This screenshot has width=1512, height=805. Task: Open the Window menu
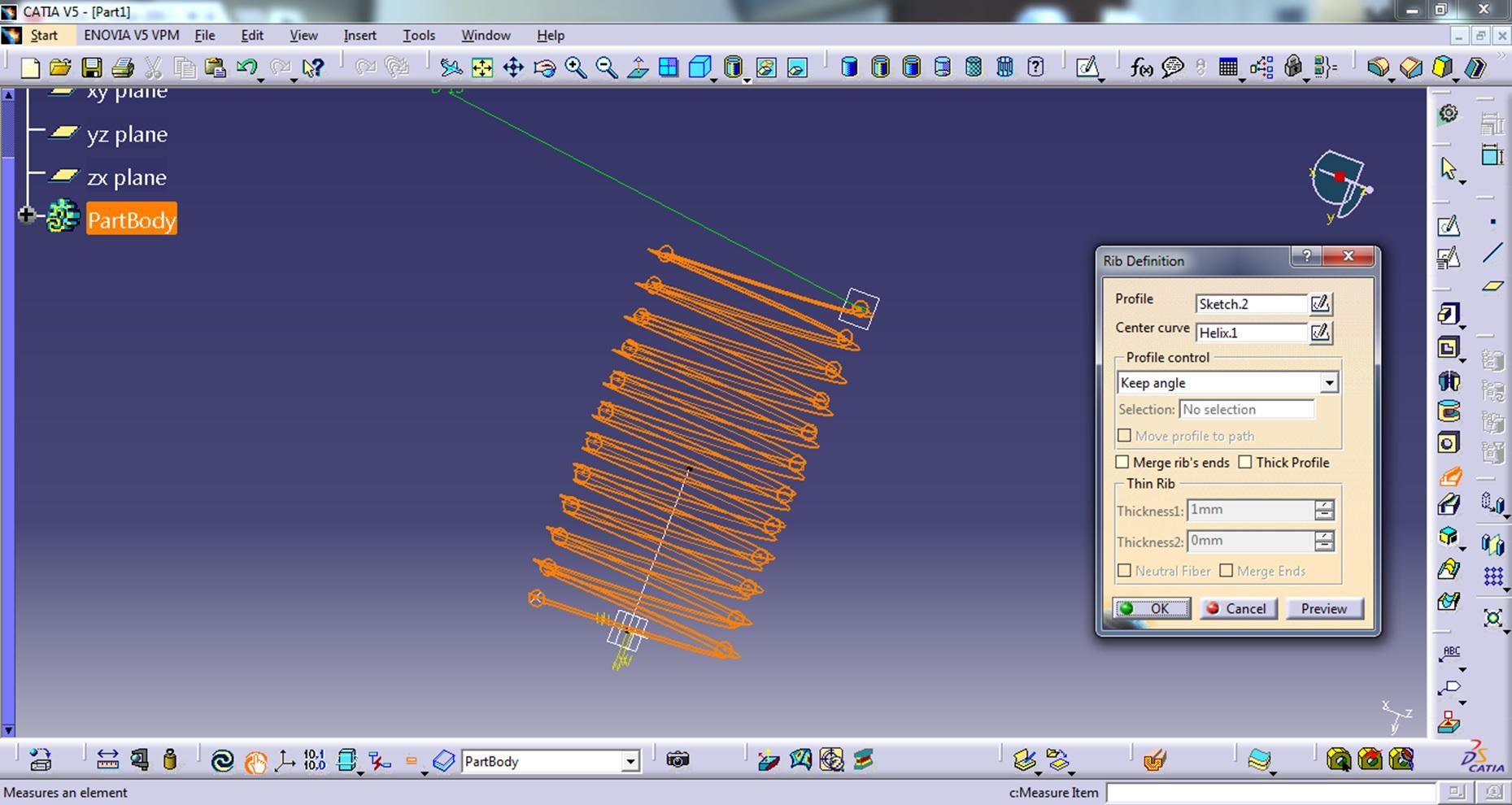click(x=486, y=35)
